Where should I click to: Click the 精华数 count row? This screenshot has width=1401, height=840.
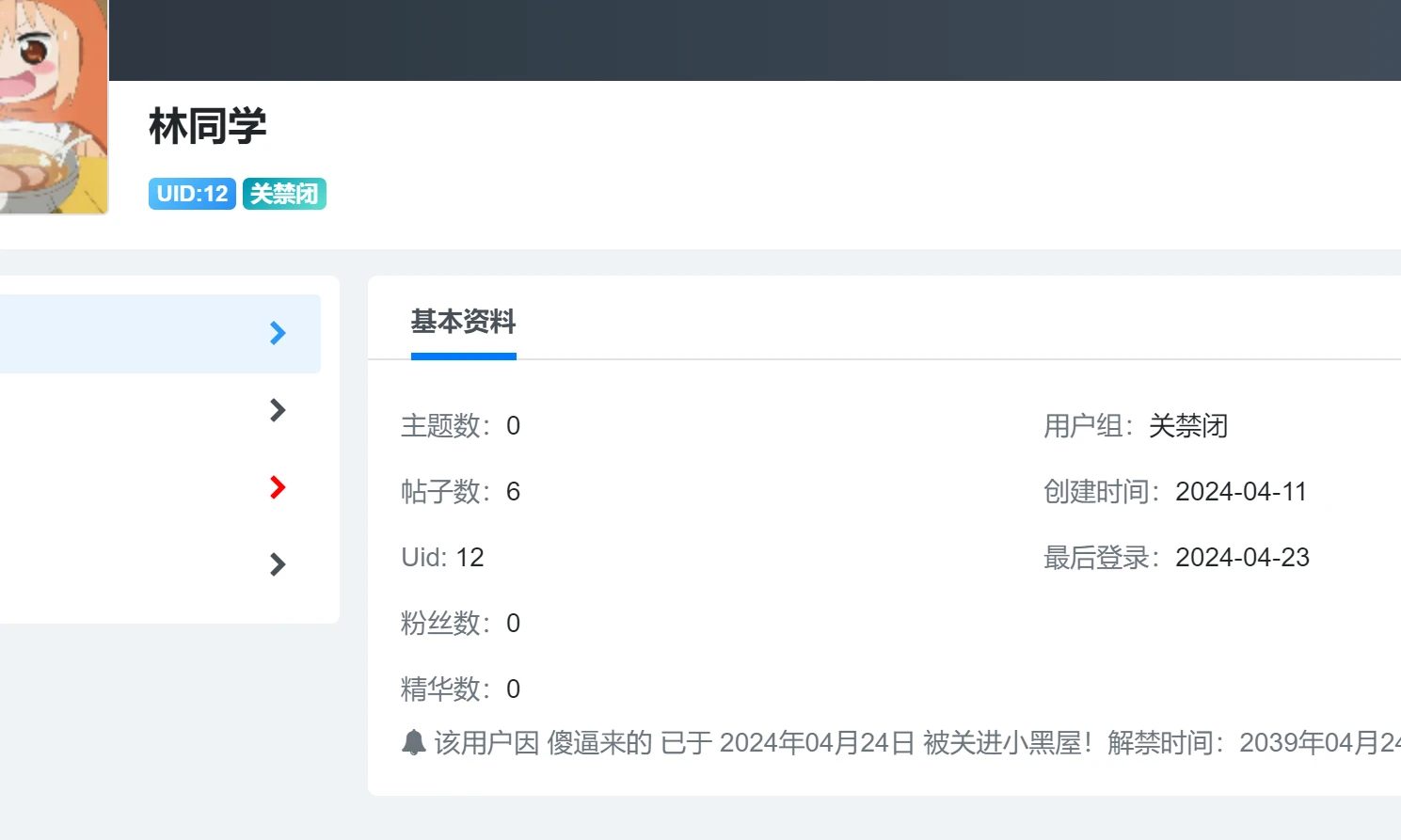460,689
